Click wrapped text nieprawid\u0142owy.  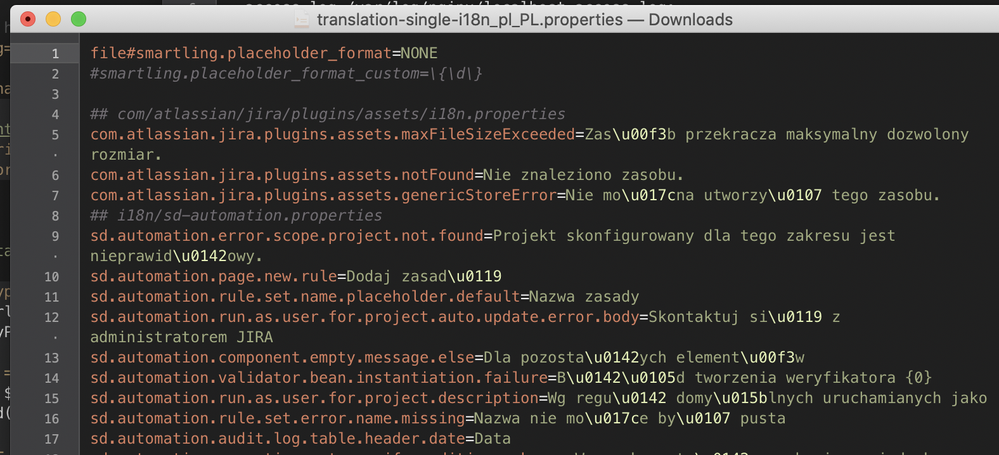[176, 257]
